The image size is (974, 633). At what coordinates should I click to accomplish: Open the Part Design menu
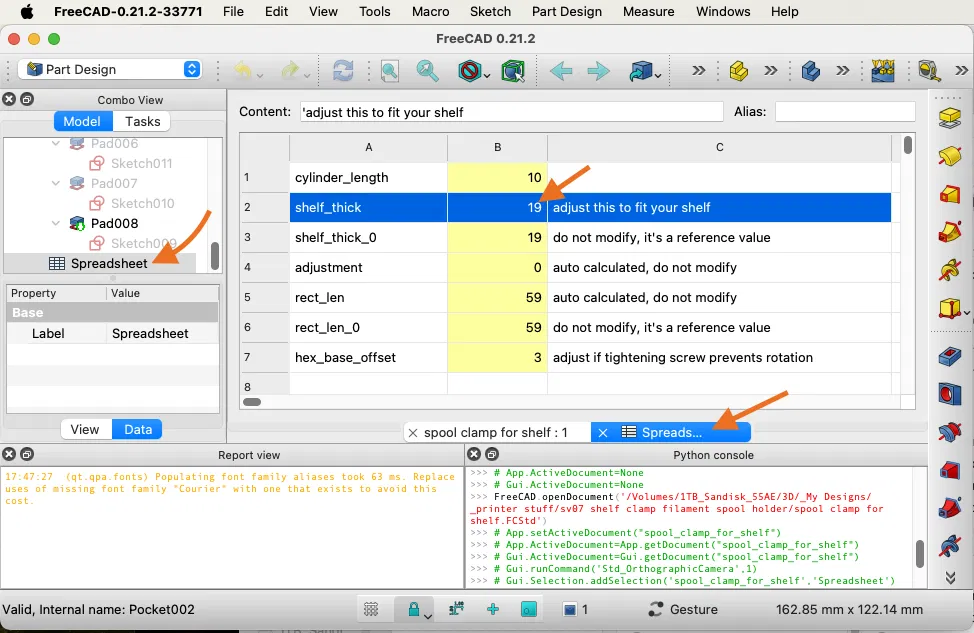click(x=567, y=11)
